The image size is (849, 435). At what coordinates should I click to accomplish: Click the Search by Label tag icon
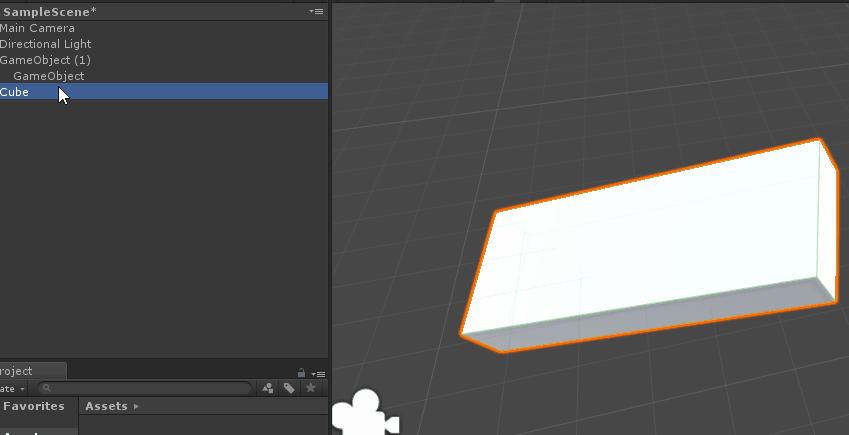289,388
